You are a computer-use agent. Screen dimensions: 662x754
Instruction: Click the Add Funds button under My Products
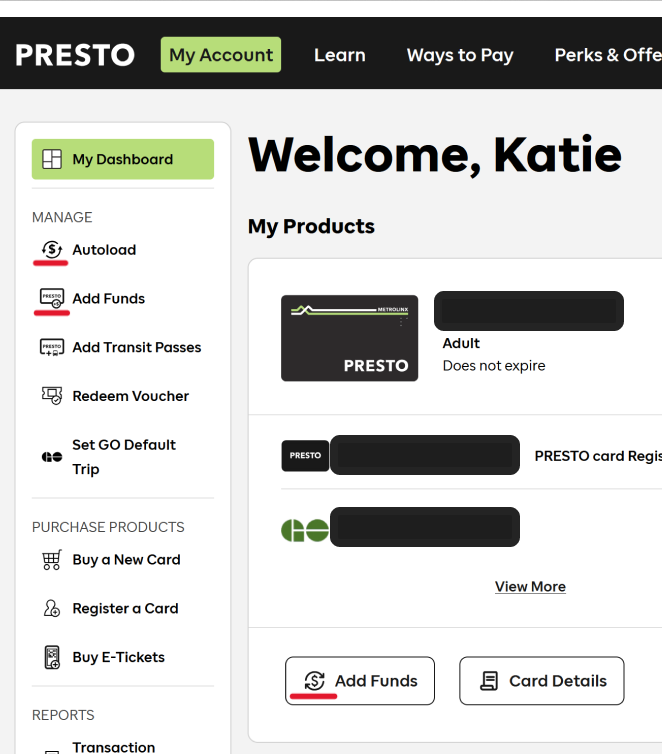pyautogui.click(x=360, y=681)
